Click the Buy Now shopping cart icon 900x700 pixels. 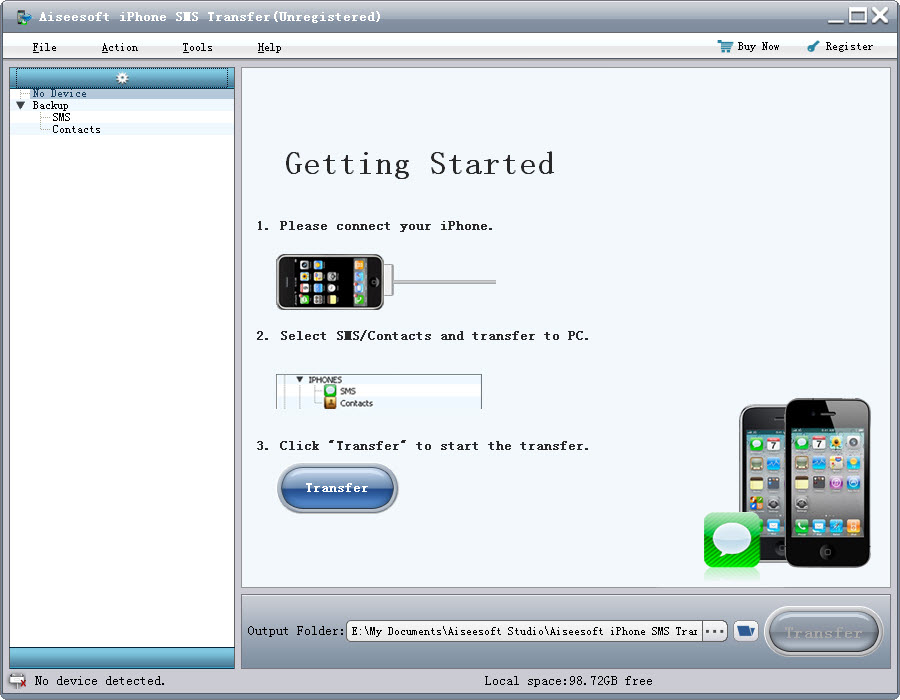pos(725,46)
